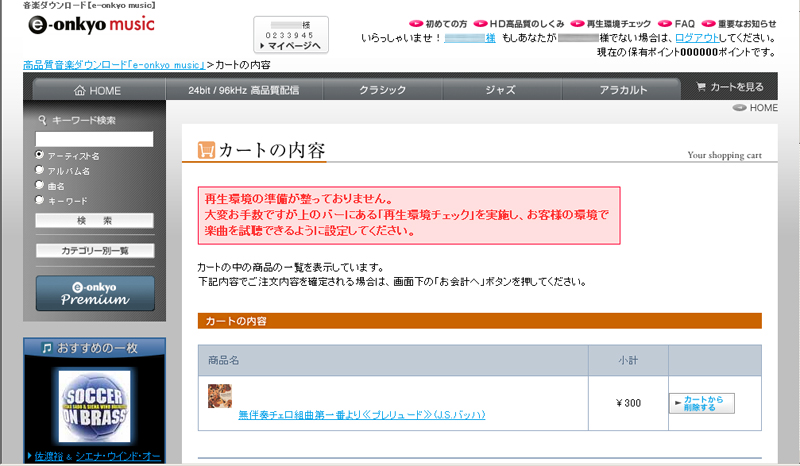Click the 検索 search button

point(94,220)
